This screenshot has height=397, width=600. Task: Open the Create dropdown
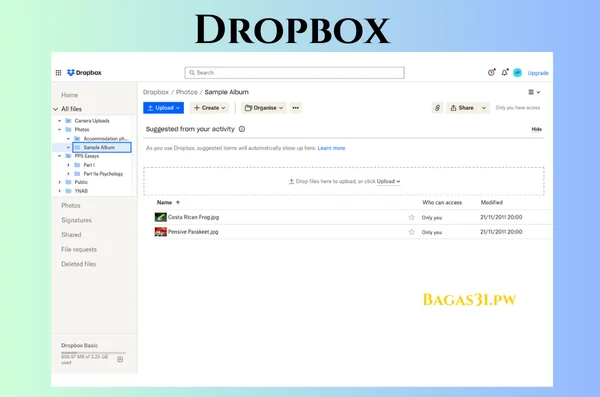click(209, 108)
